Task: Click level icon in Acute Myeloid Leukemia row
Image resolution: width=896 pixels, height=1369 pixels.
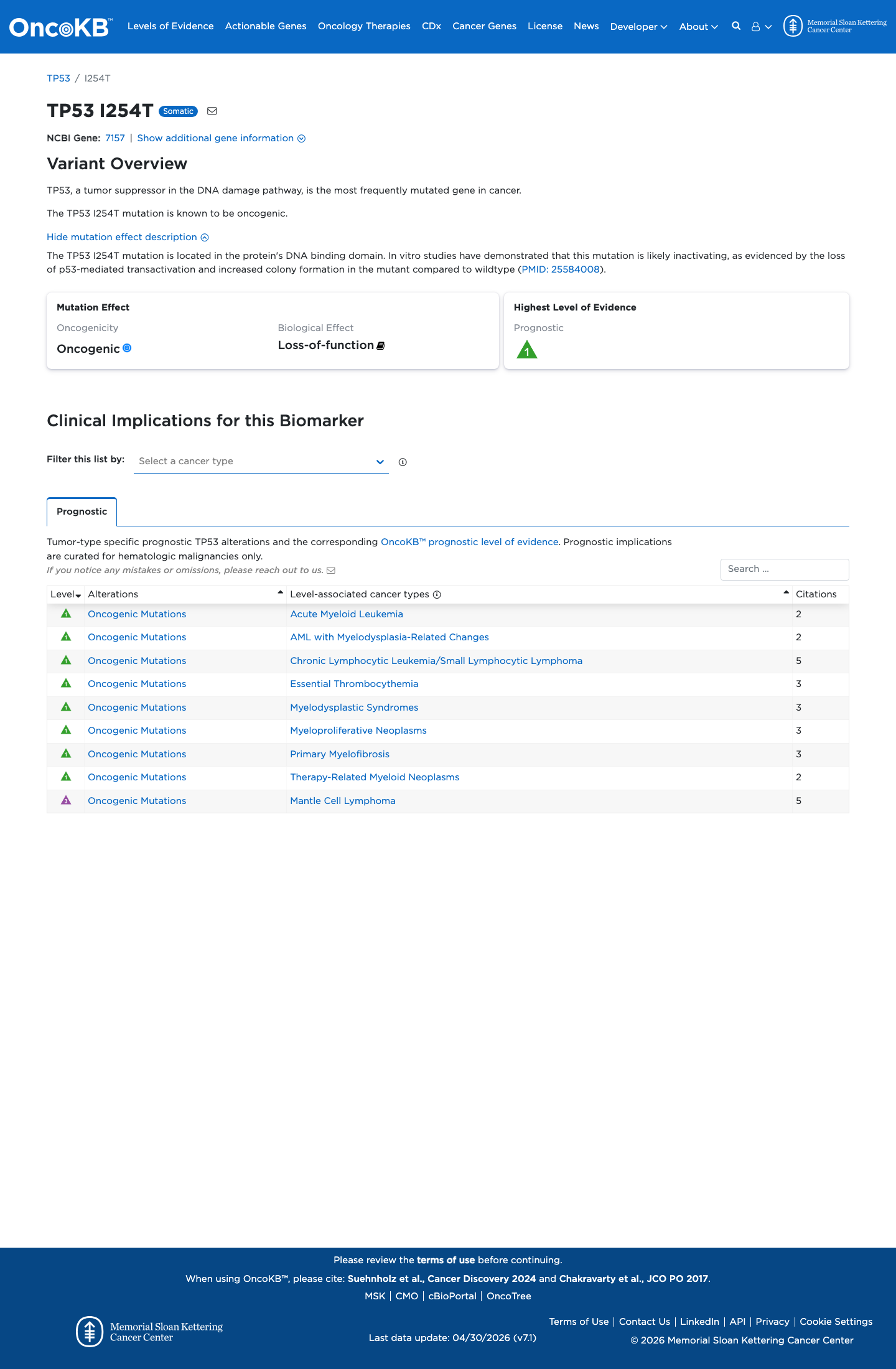Action: coord(66,614)
